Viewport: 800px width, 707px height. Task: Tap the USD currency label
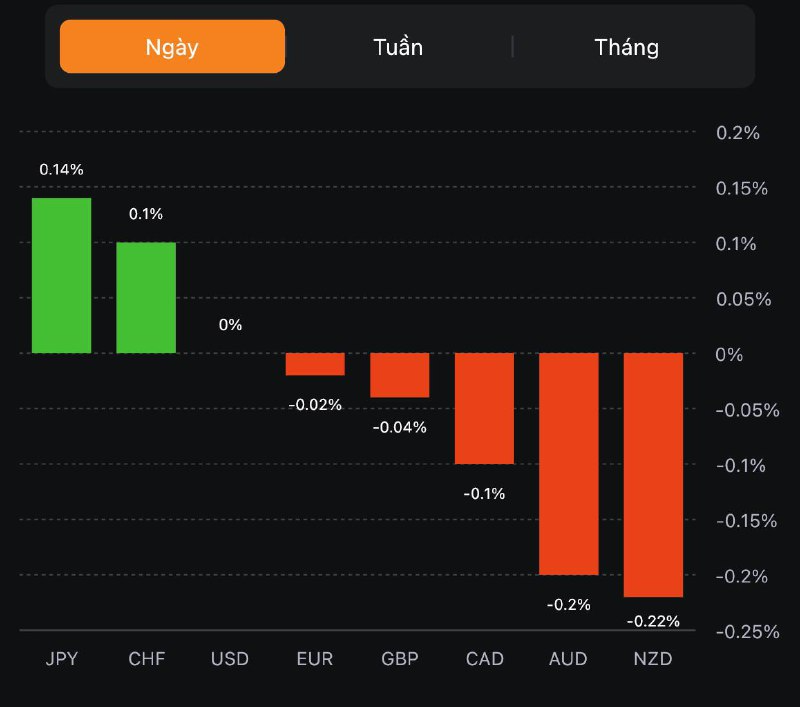pos(230,659)
